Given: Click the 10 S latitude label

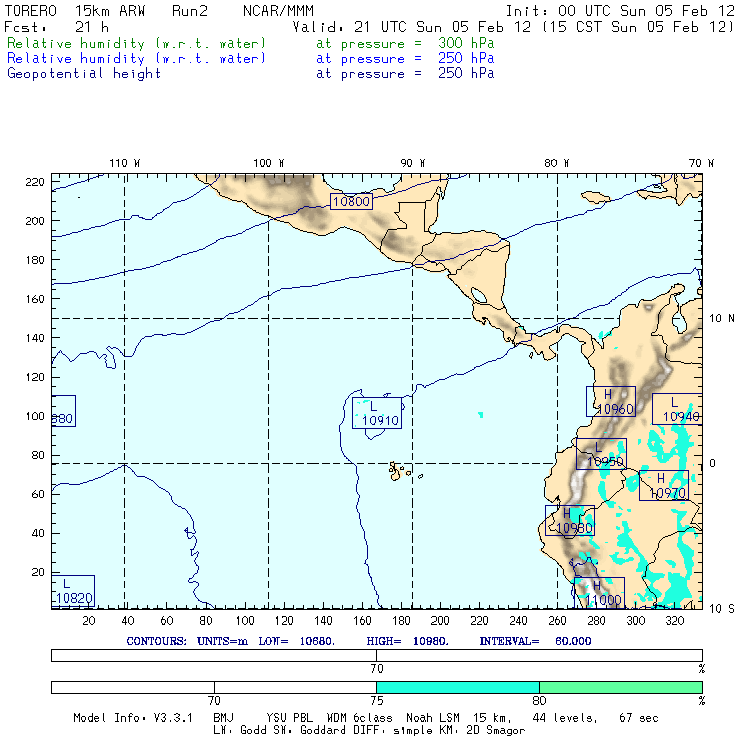Looking at the screenshot, I should pos(722,608).
